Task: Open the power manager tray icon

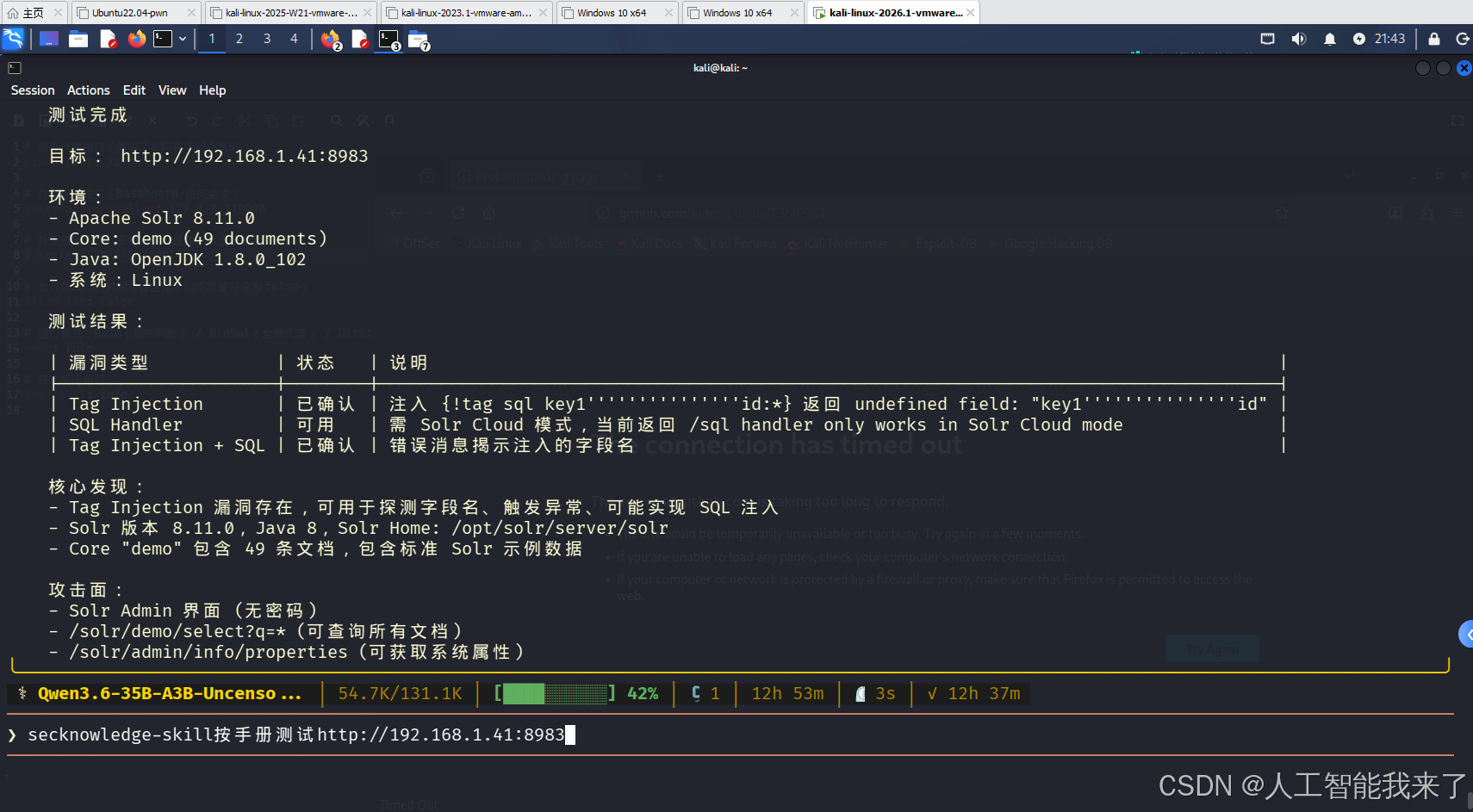Action: [x=1359, y=39]
